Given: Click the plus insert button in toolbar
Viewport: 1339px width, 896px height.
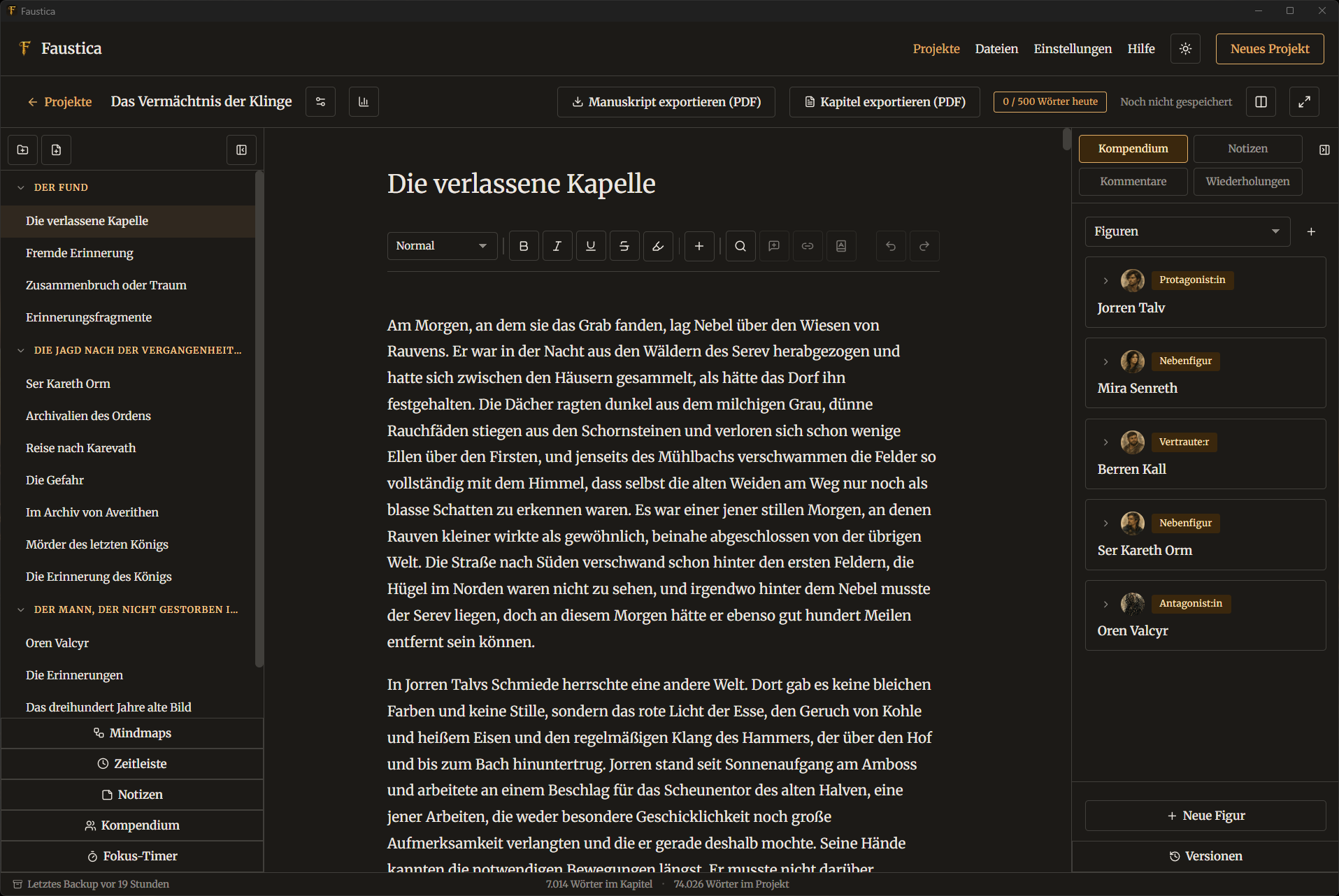Looking at the screenshot, I should click(699, 246).
